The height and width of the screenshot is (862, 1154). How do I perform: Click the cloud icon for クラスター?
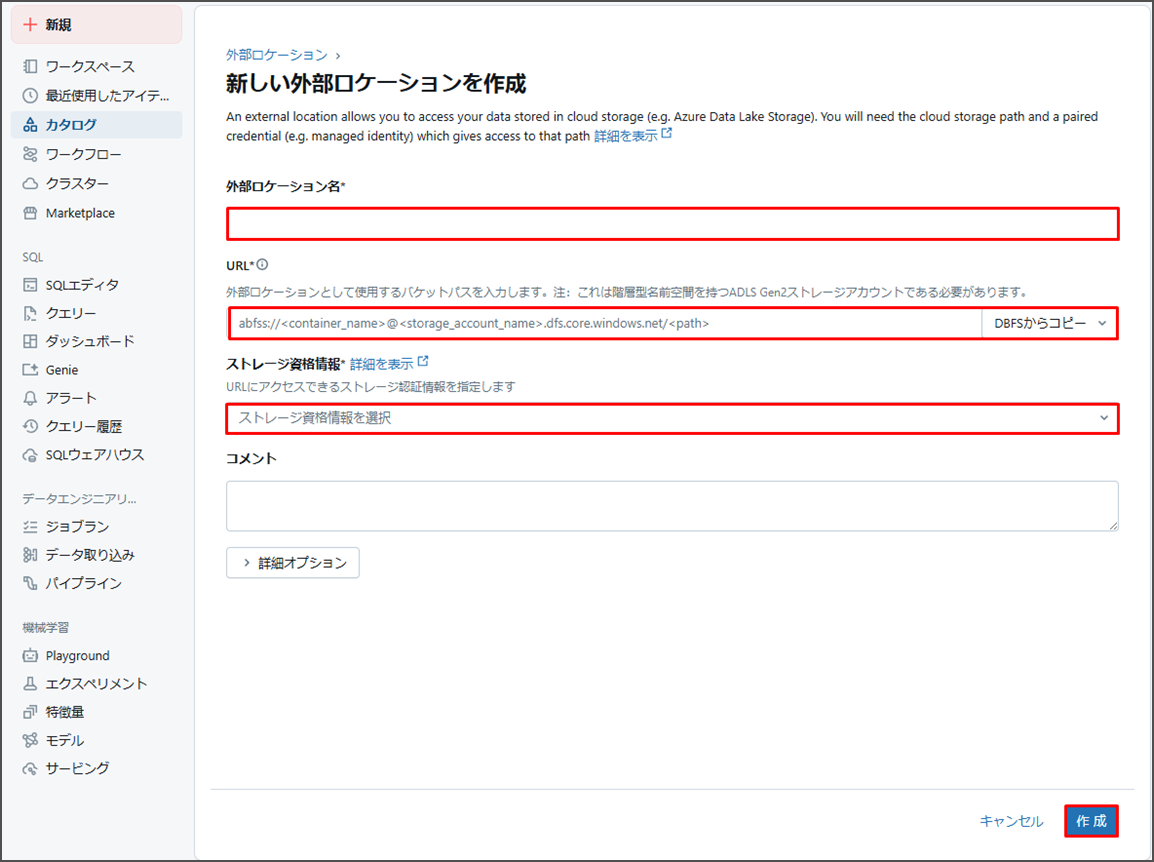30,183
